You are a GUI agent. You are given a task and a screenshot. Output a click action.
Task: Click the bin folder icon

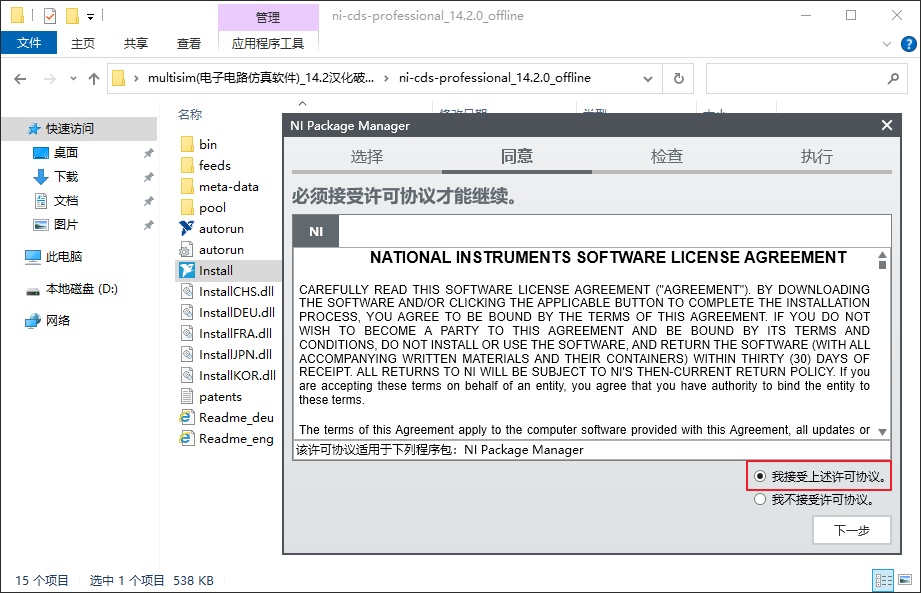click(187, 144)
